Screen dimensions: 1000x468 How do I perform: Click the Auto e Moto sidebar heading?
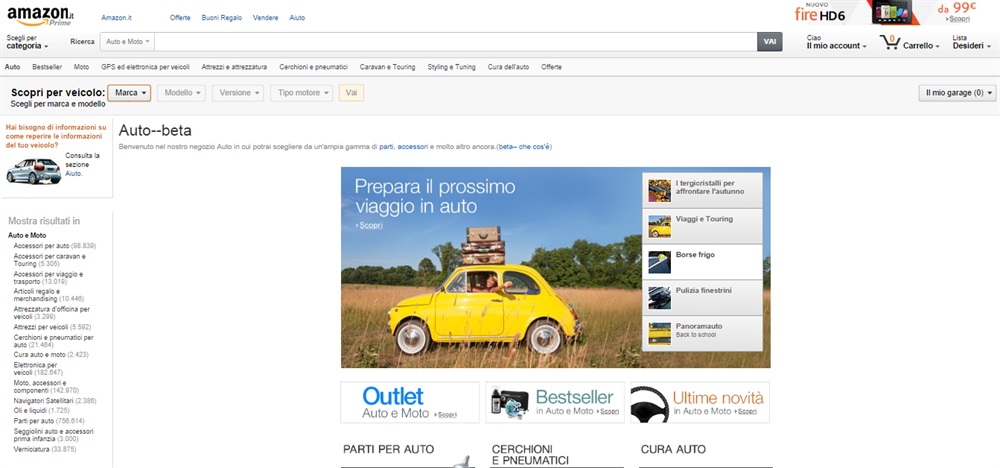pyautogui.click(x=27, y=235)
